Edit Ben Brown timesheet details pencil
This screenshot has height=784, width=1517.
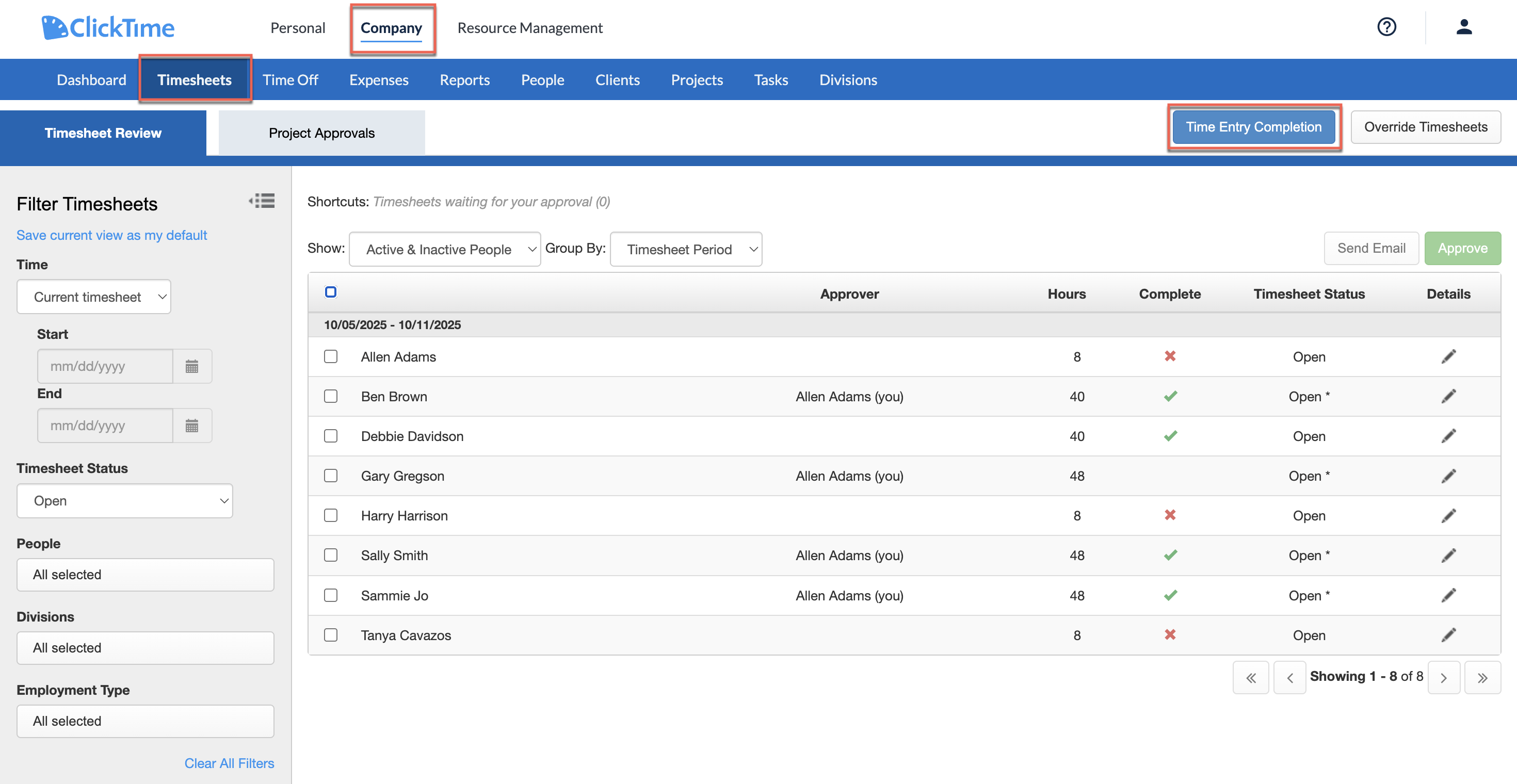[1449, 396]
